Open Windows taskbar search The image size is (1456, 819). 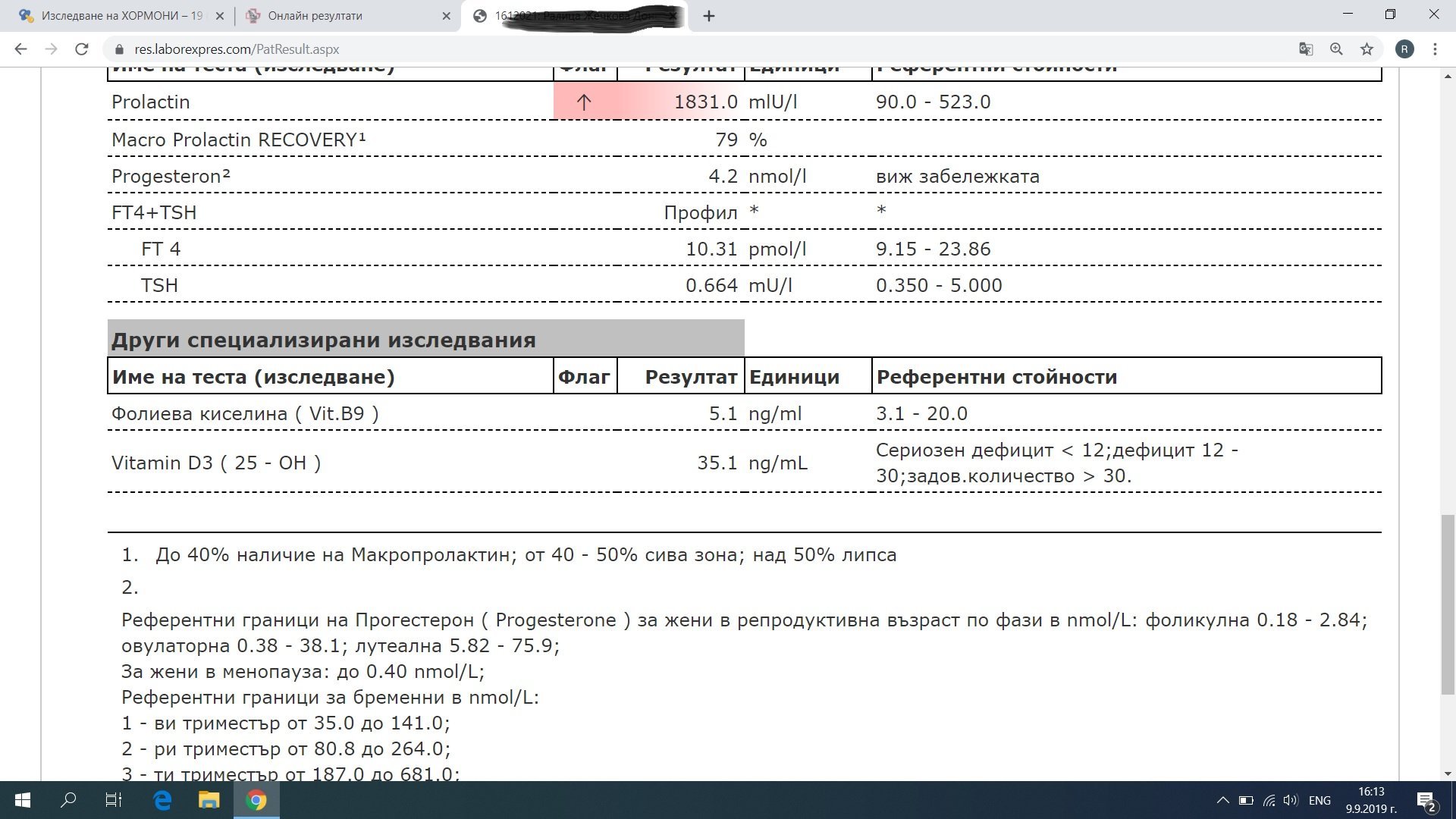68,800
